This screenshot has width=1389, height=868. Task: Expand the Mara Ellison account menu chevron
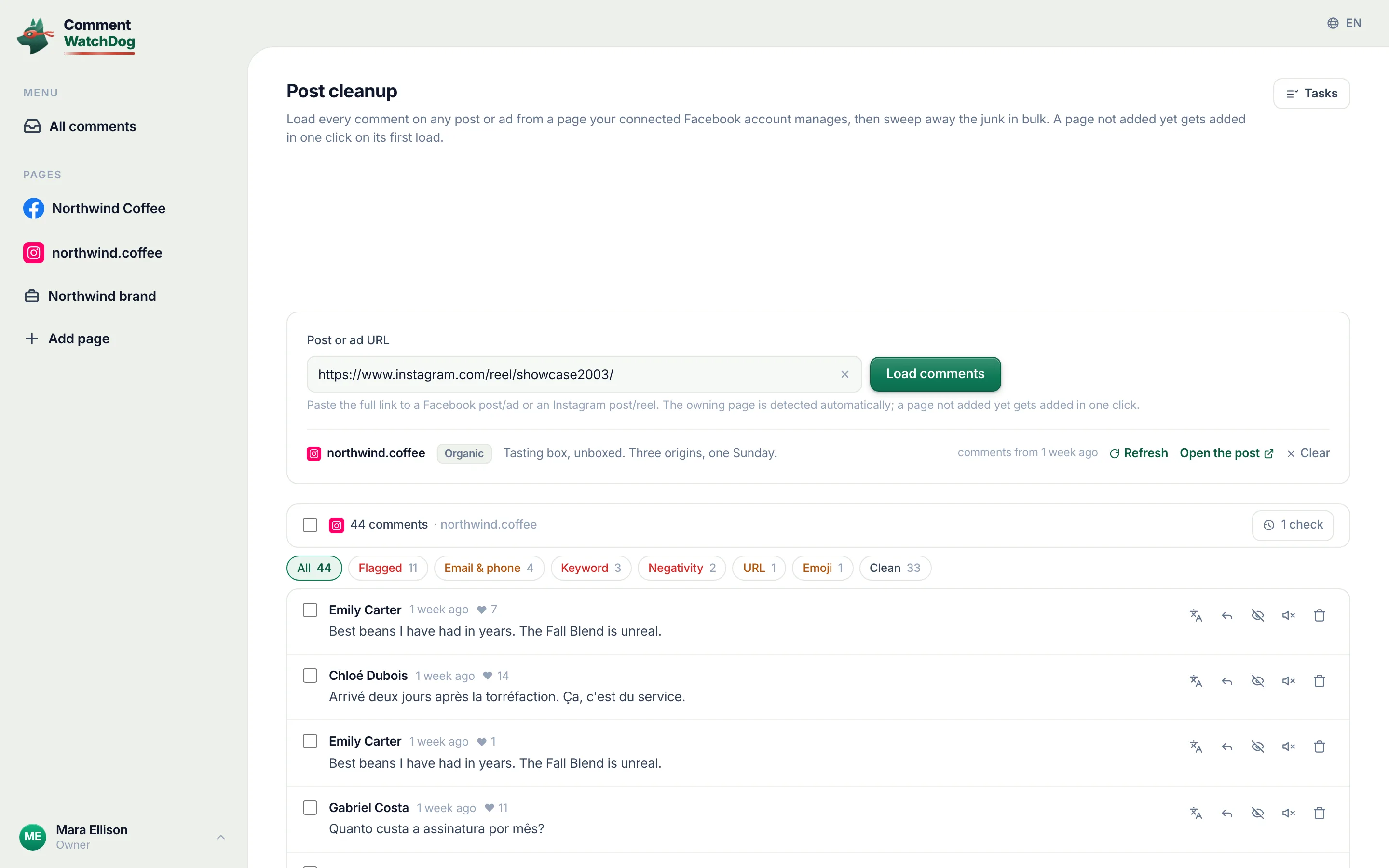pyautogui.click(x=221, y=837)
